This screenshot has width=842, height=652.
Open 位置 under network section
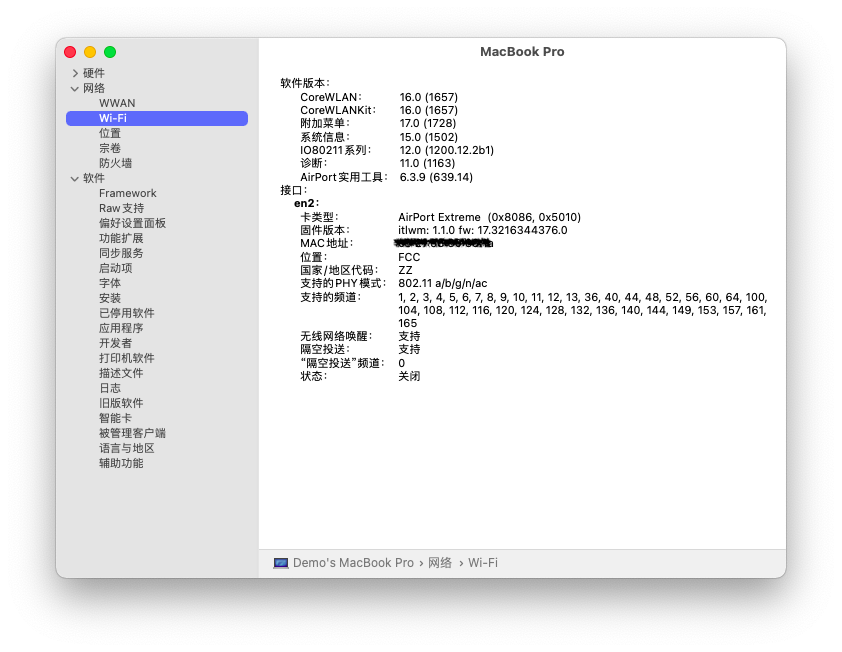110,133
